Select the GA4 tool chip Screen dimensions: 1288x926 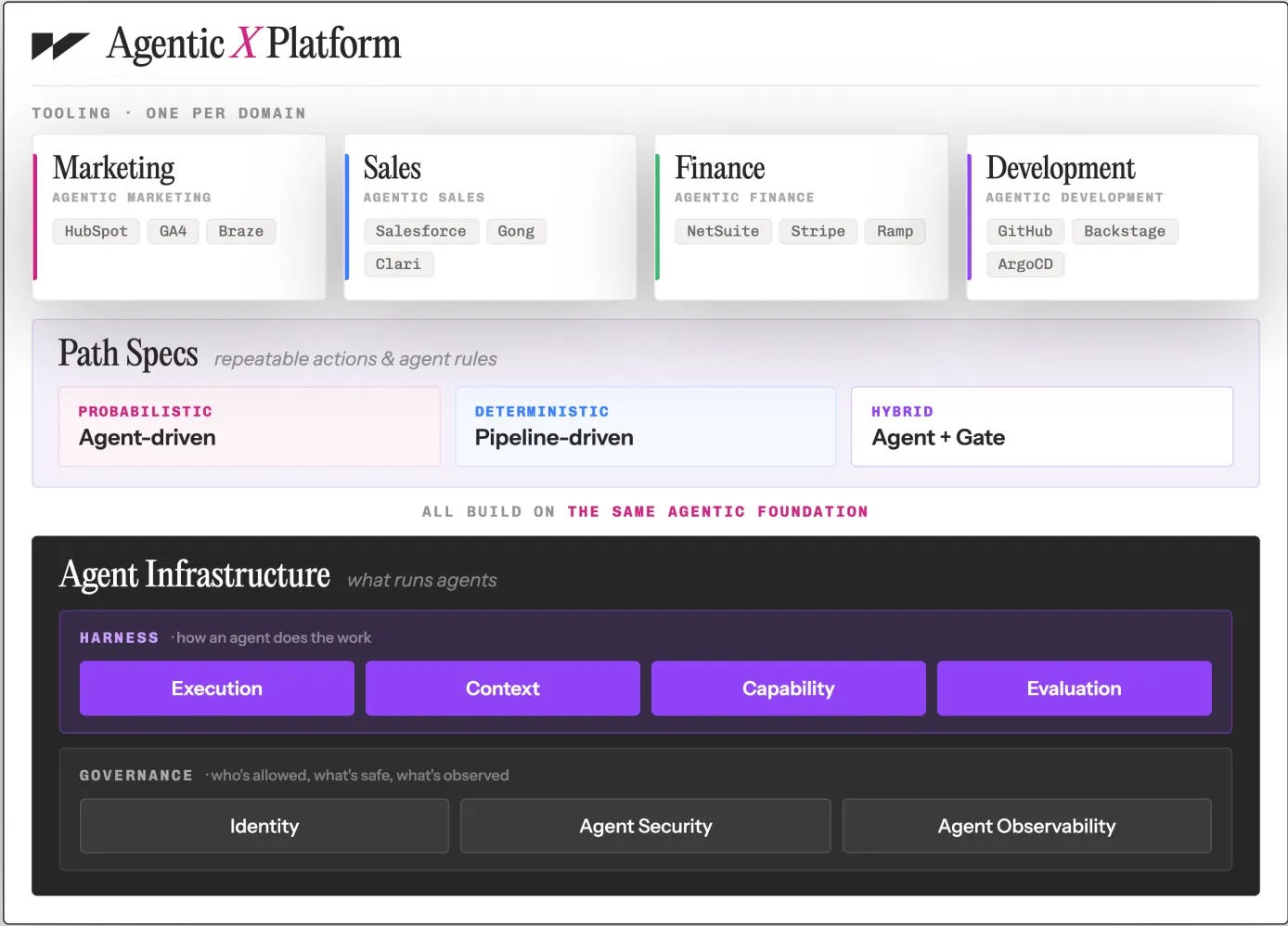point(173,231)
